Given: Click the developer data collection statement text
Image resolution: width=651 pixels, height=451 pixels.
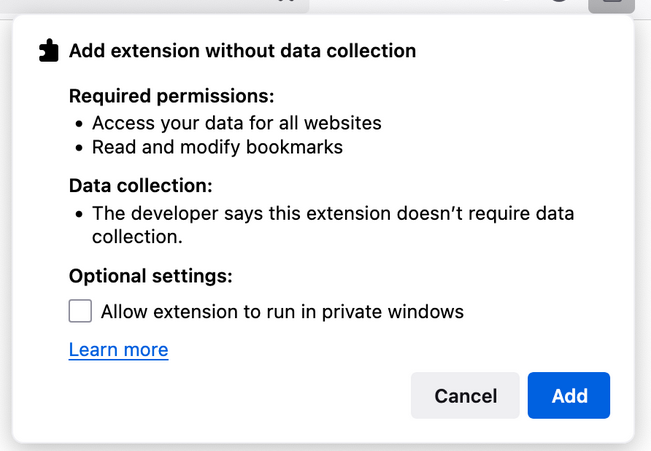Looking at the screenshot, I should click(x=332, y=213).
